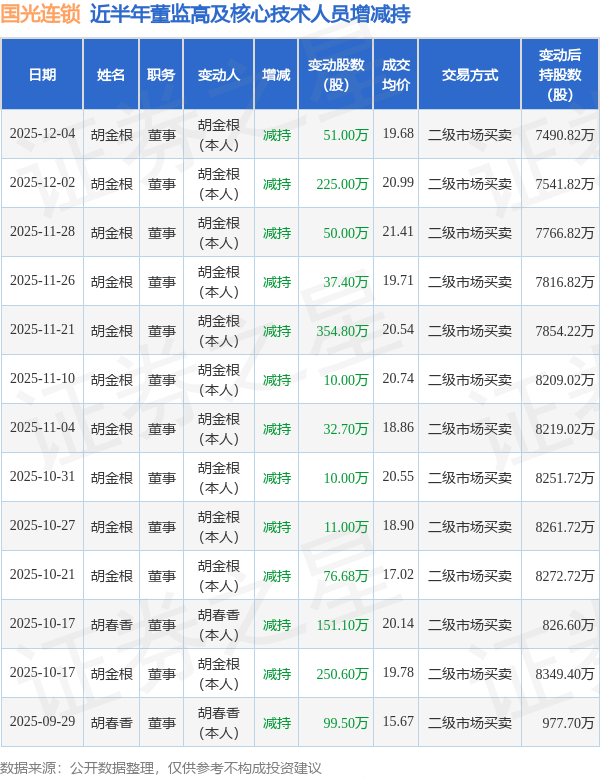Click the average price 19.68
Screen dimensions: 600x777
click(x=398, y=133)
